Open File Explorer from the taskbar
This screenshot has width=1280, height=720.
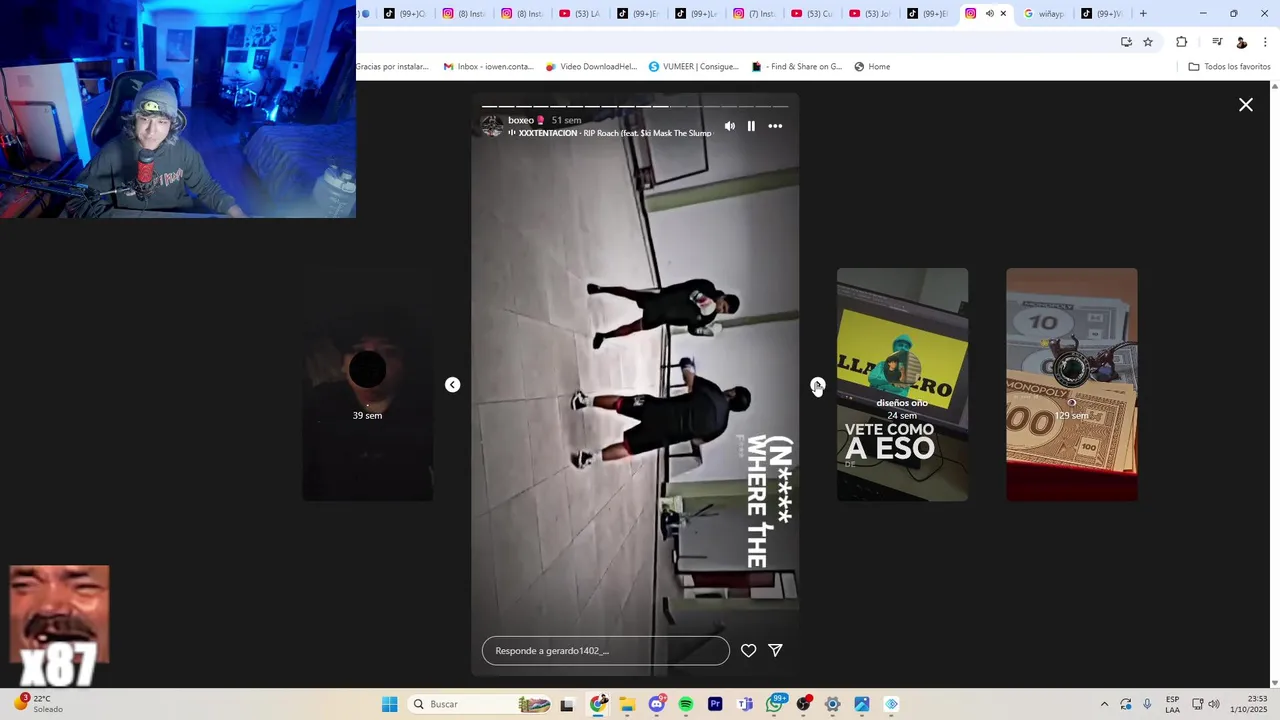627,704
